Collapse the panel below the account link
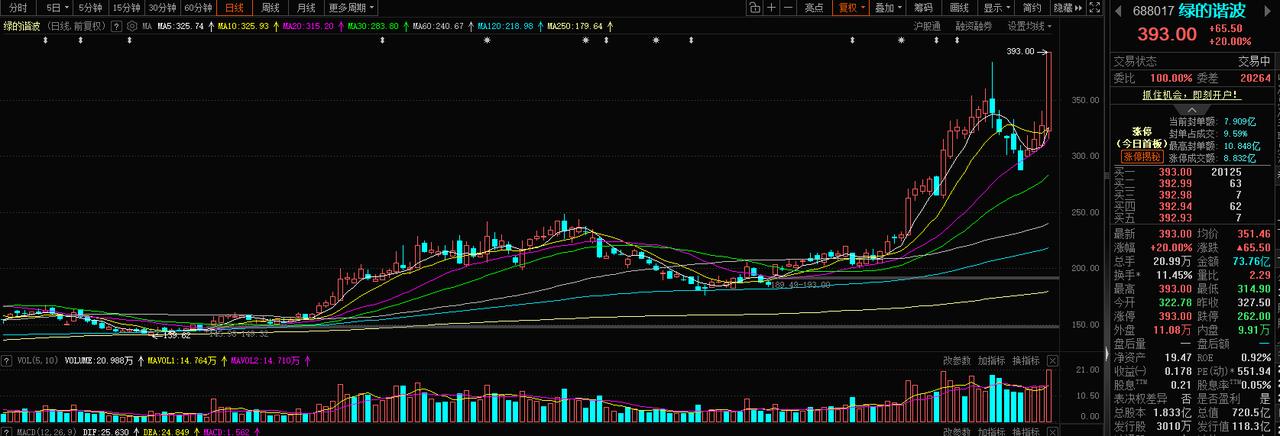Screen dimensions: 1280x436 [x=1191, y=108]
